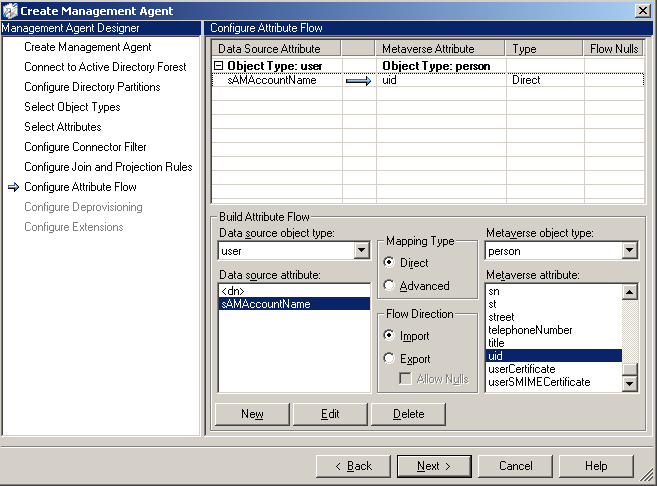Open the Metaverse object type dropdown
The image size is (657, 486).
coord(629,251)
